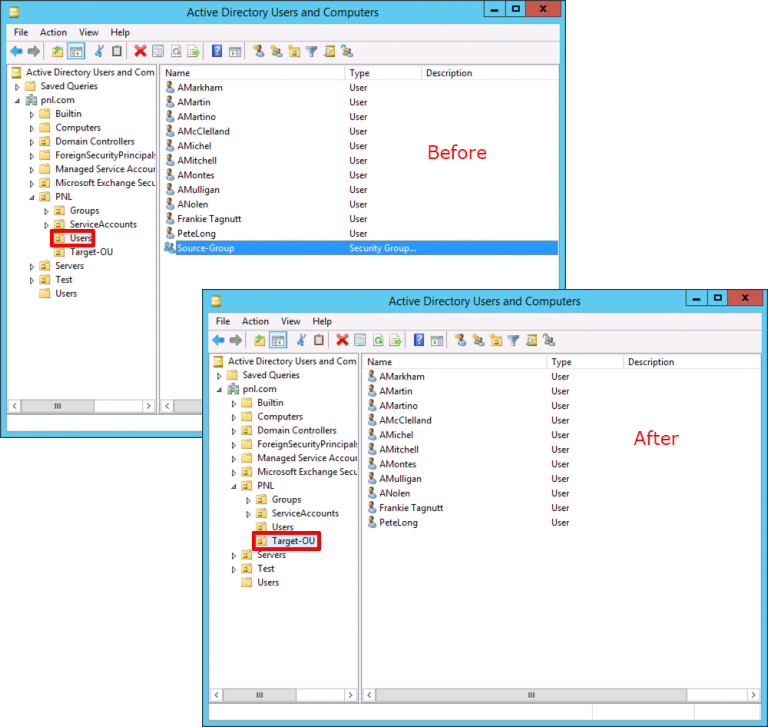This screenshot has height=727, width=768.
Task: Select Computers container in front window tree
Action: (280, 416)
